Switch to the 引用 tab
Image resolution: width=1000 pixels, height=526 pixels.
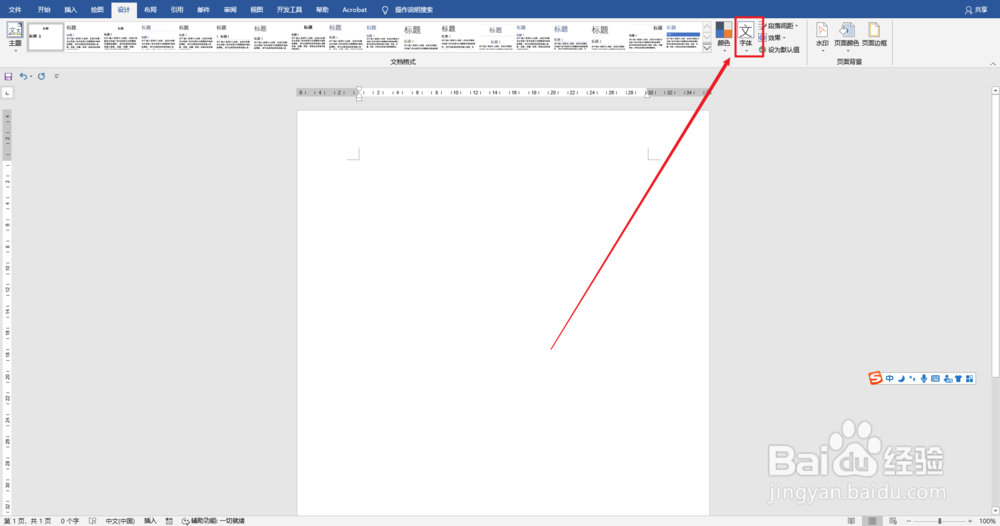click(x=177, y=10)
